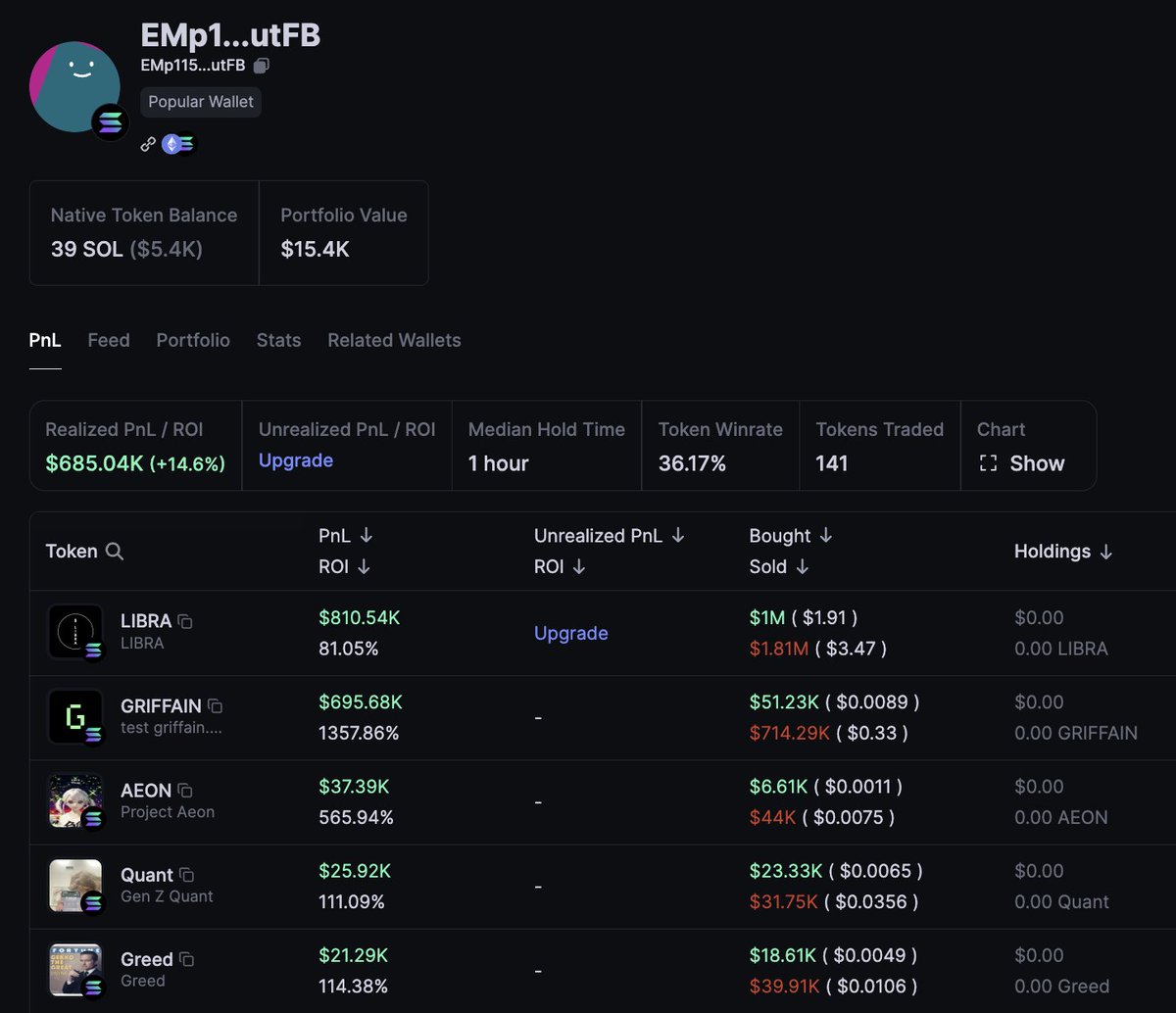Screen dimensions: 1176x1013
Task: Open the Portfolio tab
Action: pyautogui.click(x=193, y=340)
